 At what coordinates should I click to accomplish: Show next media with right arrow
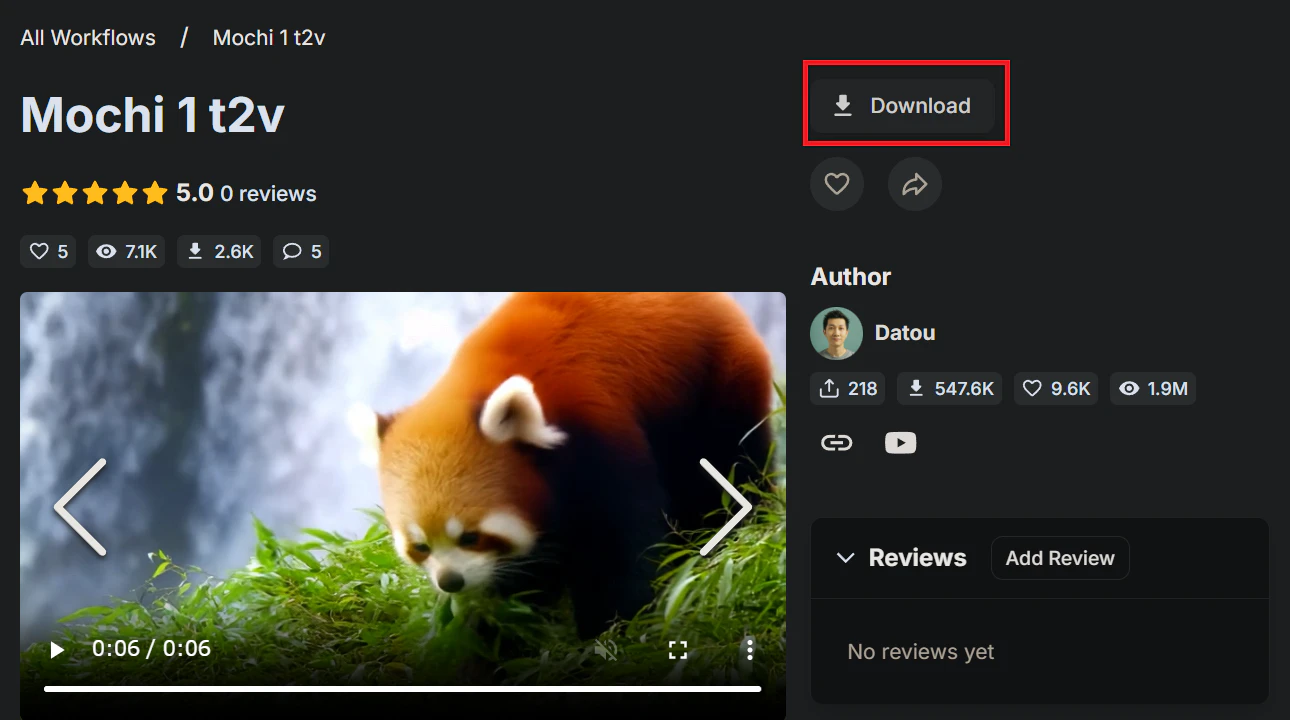point(725,507)
